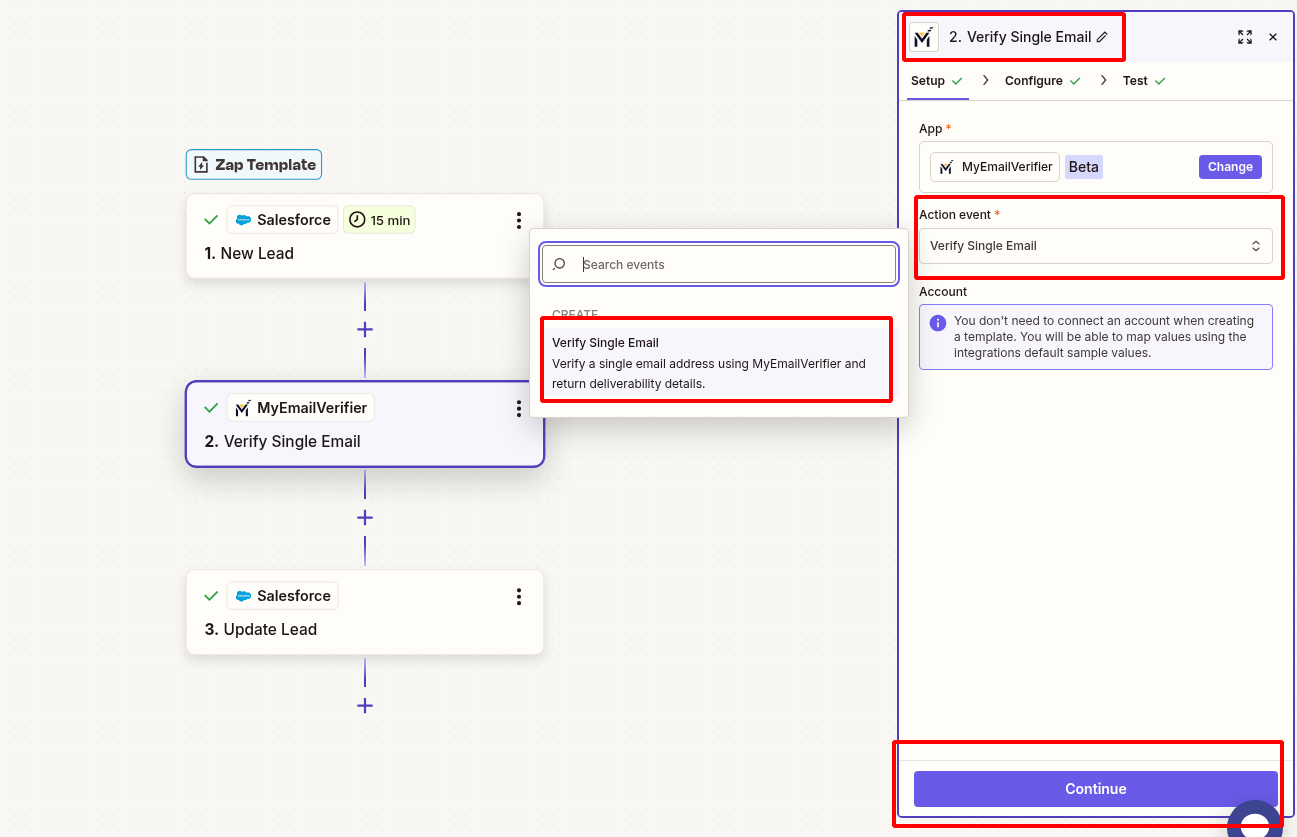Viewport: 1297px width, 837px height.
Task: Click the plus icon below Update Lead
Action: click(364, 705)
